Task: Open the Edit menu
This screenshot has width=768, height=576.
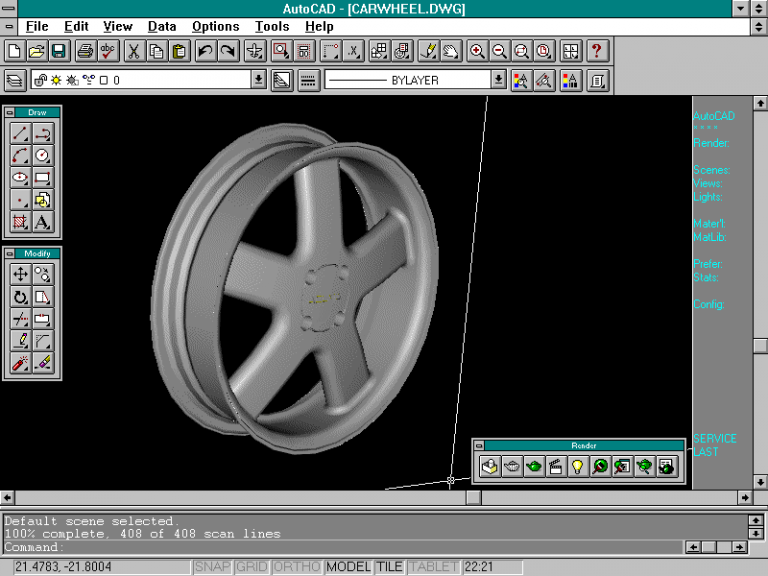Action: tap(76, 26)
